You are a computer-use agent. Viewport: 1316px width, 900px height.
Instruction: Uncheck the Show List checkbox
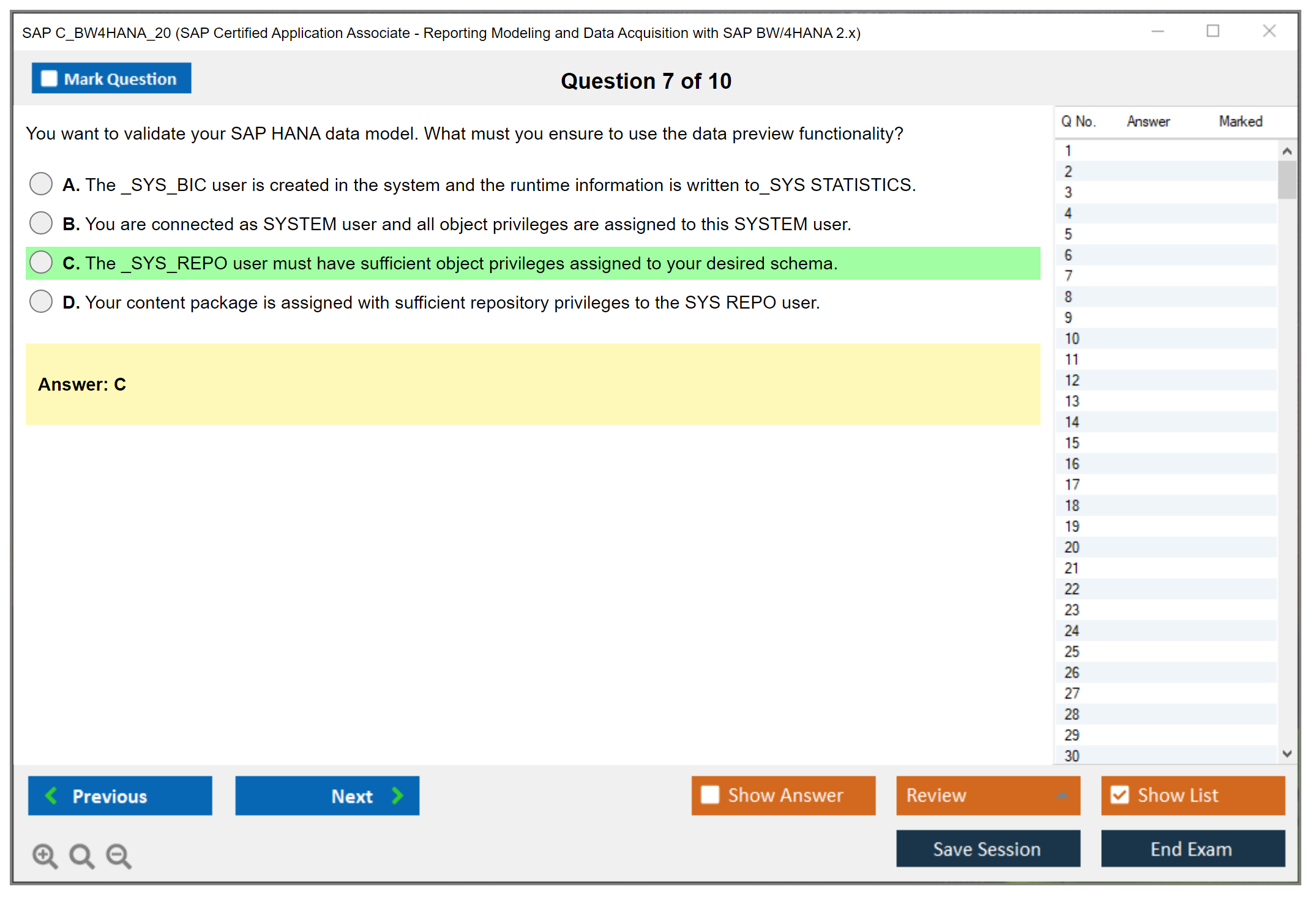click(x=1120, y=795)
